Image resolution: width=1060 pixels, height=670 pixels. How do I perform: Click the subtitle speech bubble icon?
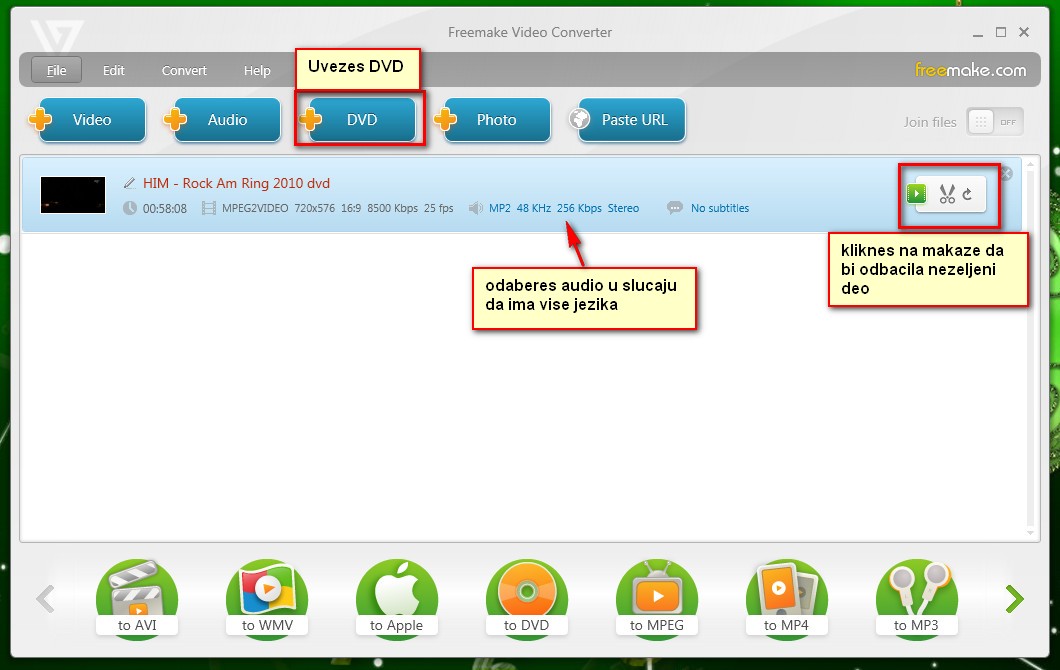click(675, 208)
